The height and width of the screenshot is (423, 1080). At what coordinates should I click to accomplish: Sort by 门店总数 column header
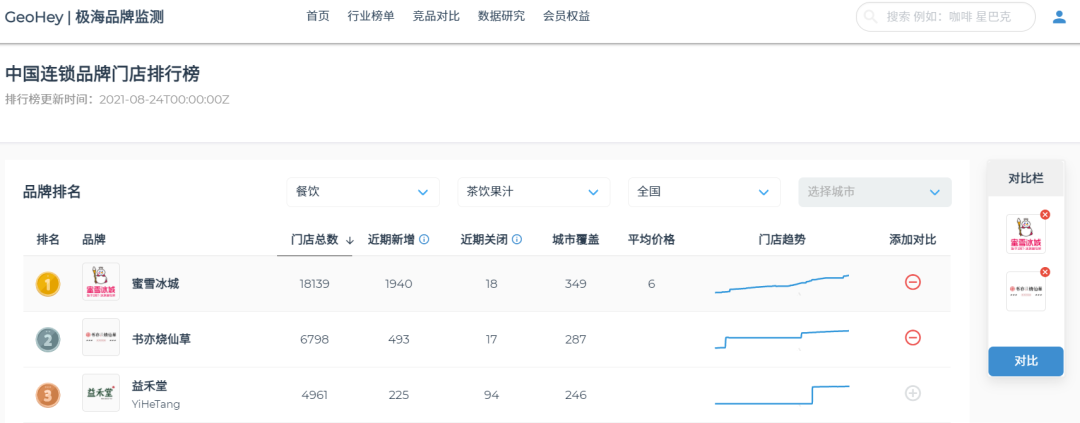(x=315, y=240)
